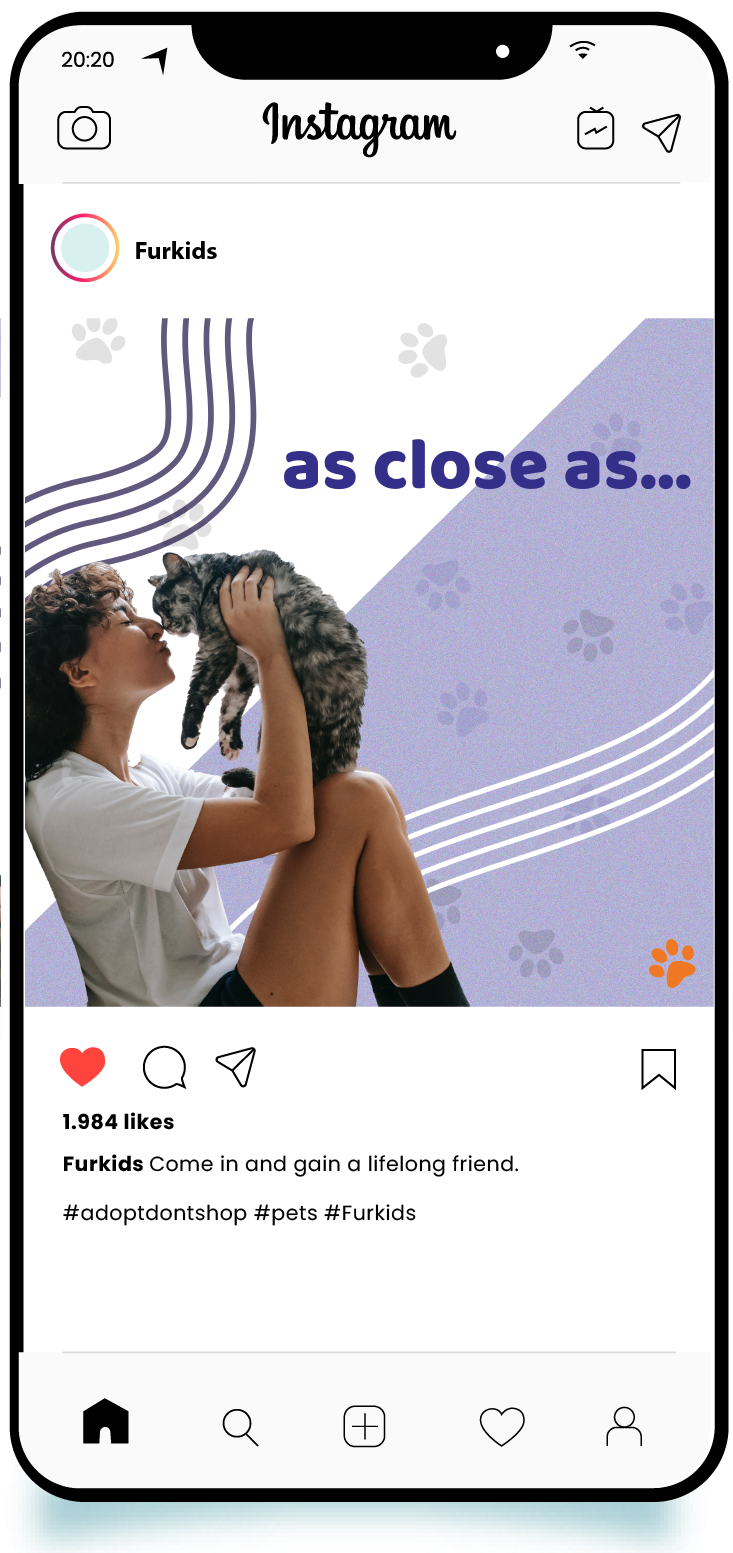Tap the #pets hashtag
Viewport: 733px width, 1553px height.
pos(286,1213)
